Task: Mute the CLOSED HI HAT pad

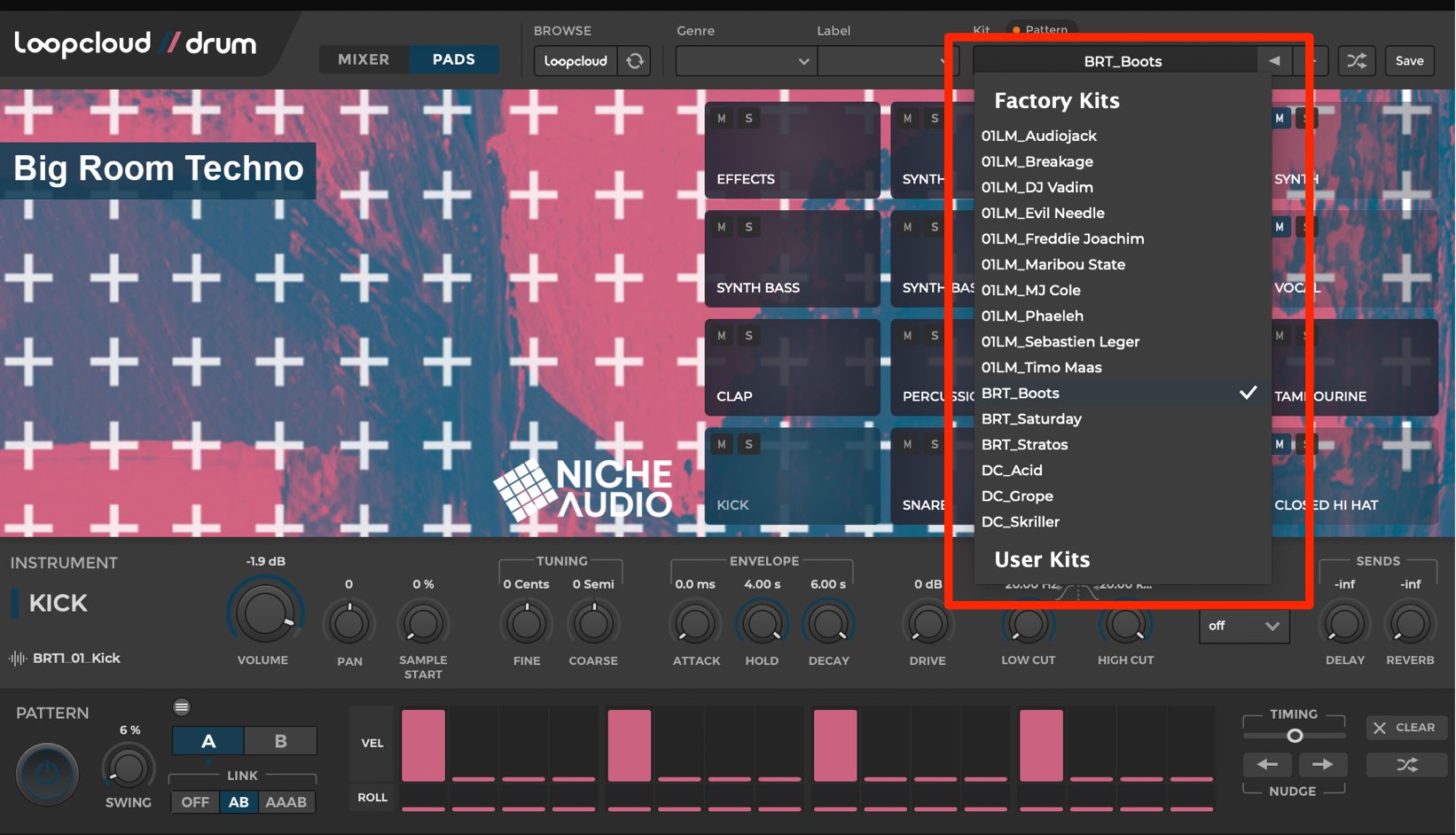Action: tap(1280, 444)
